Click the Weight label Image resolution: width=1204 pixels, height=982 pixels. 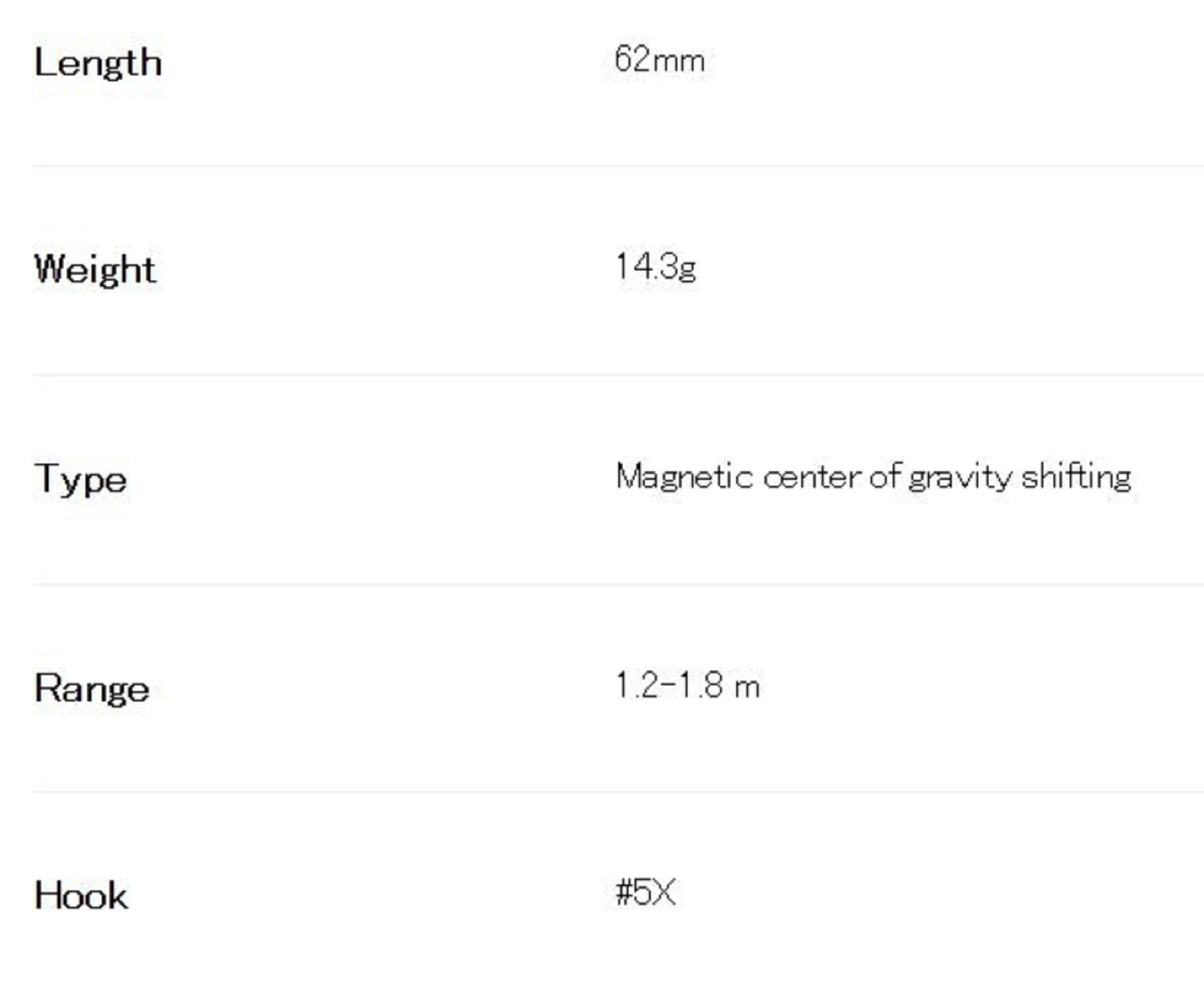pos(96,269)
